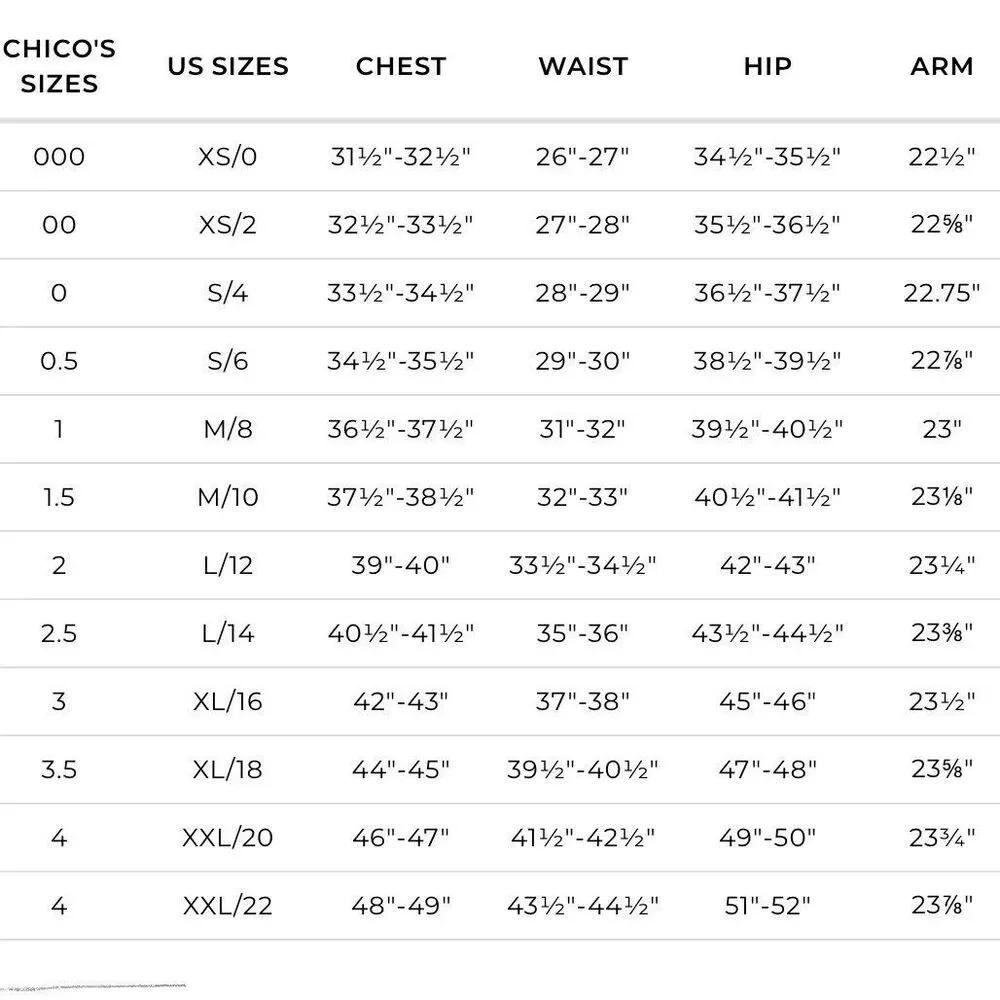Image resolution: width=1000 pixels, height=1000 pixels.
Task: Click the XS/2 US size cell
Action: 228,225
